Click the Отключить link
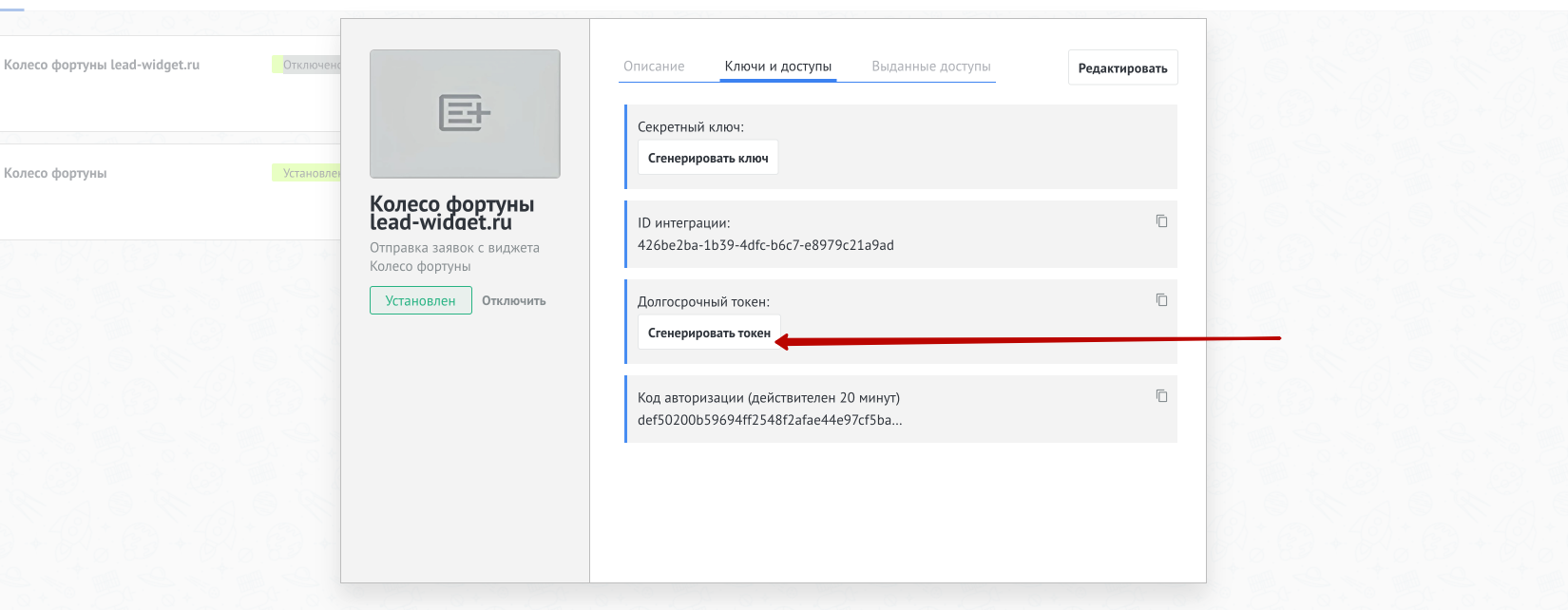1568x610 pixels. [514, 300]
